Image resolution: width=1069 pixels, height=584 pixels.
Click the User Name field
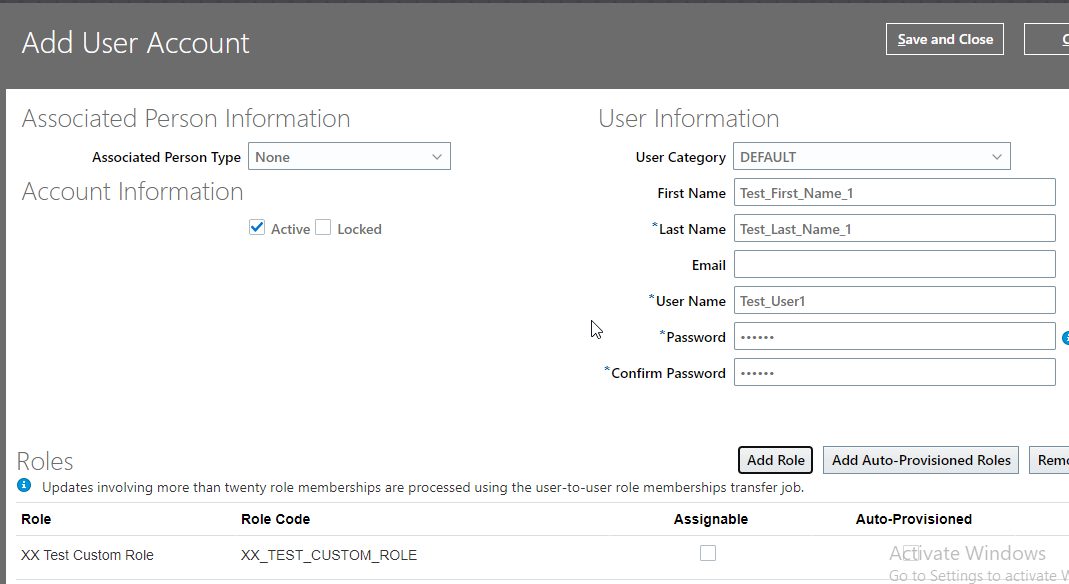pos(894,301)
